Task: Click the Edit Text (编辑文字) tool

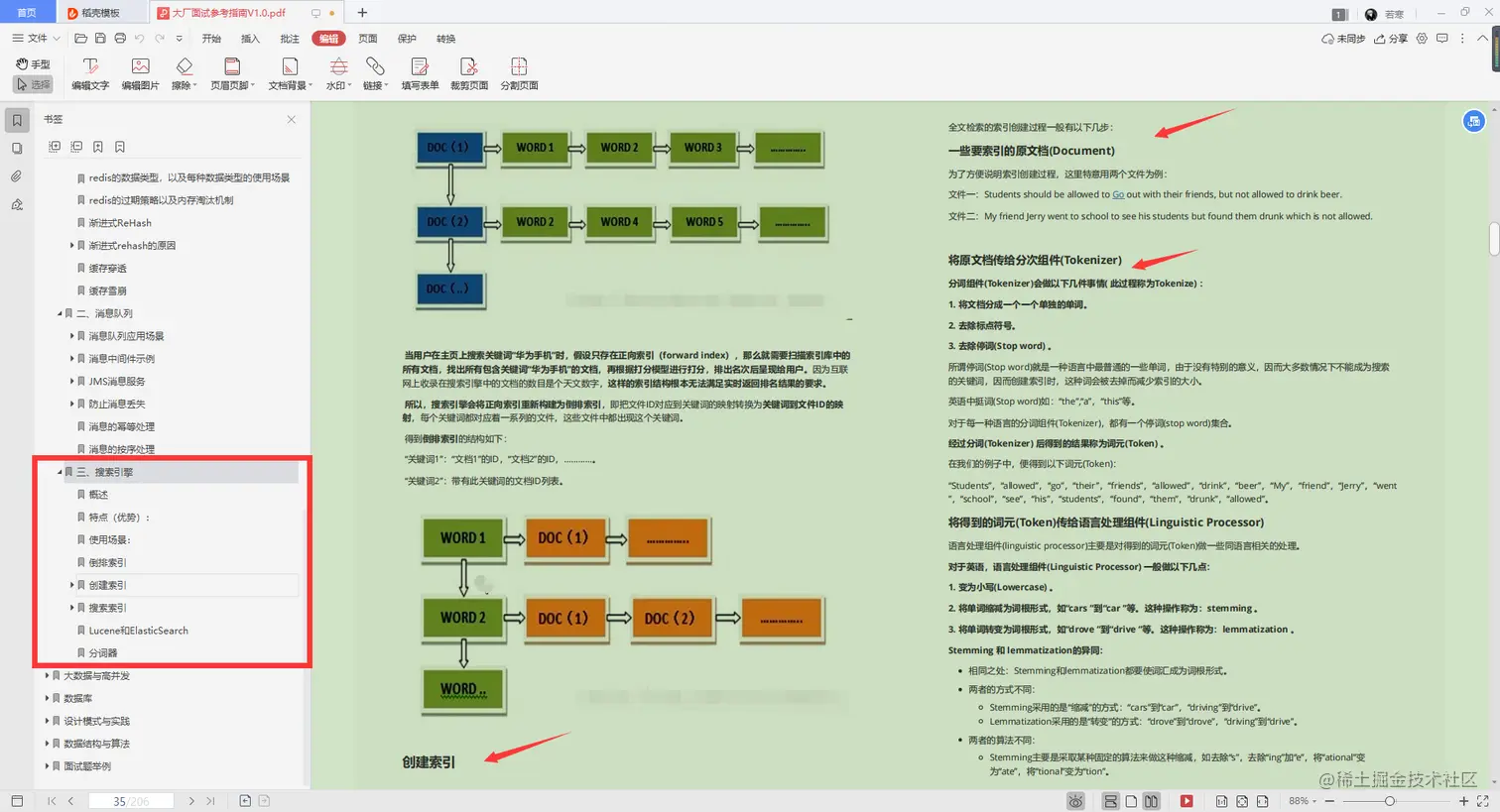Action: 90,73
